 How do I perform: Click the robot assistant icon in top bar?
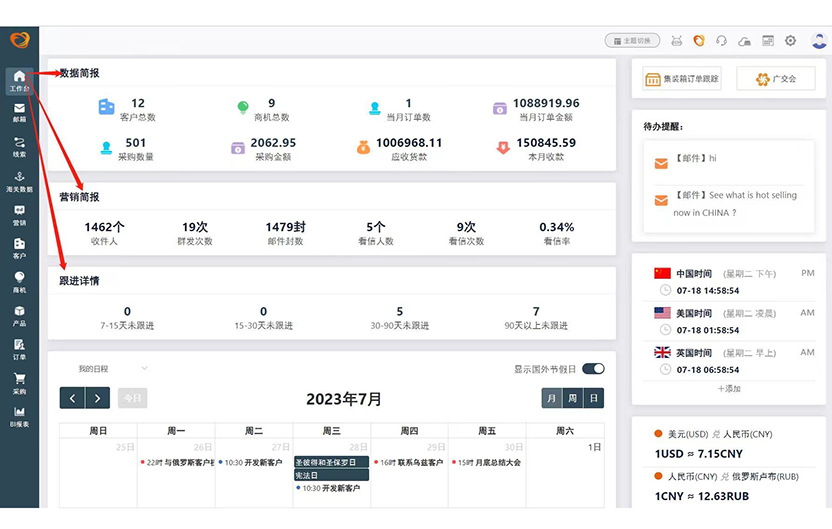click(677, 41)
